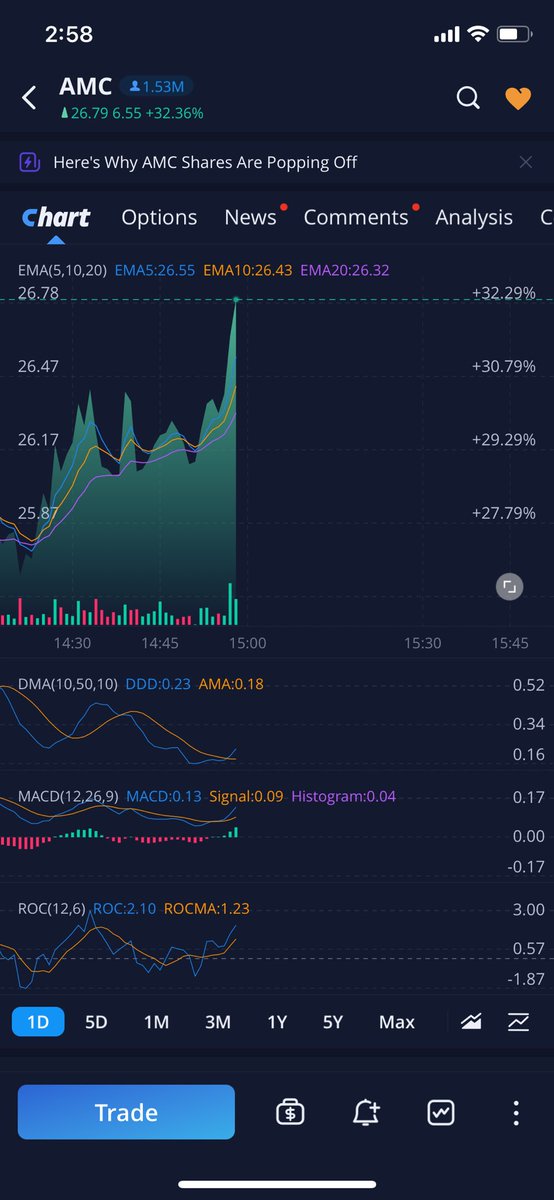Tap the EMA20:26.32 value
This screenshot has height=1200, width=554.
345,270
